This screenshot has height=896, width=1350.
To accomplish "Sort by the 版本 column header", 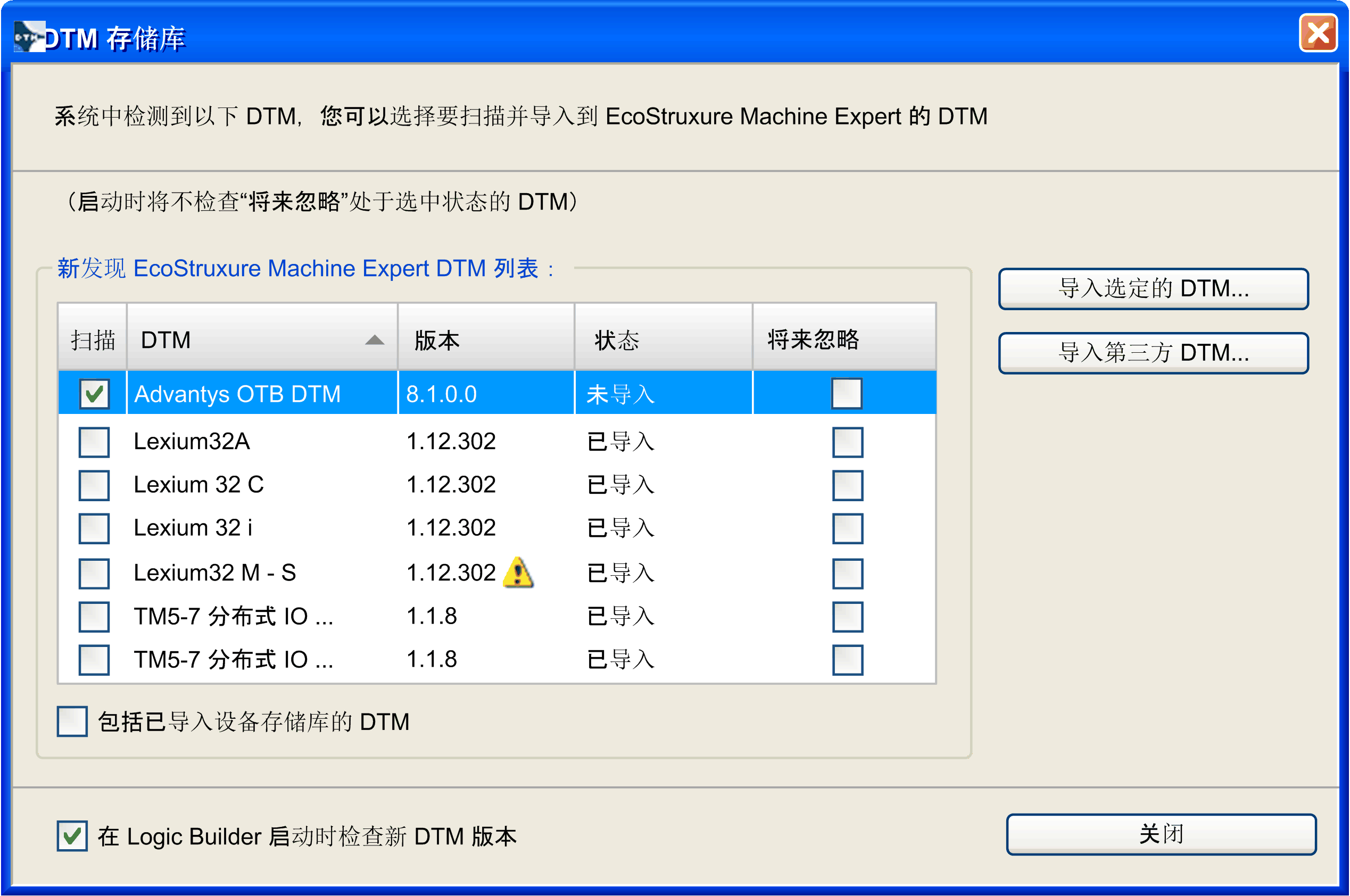I will (x=486, y=337).
